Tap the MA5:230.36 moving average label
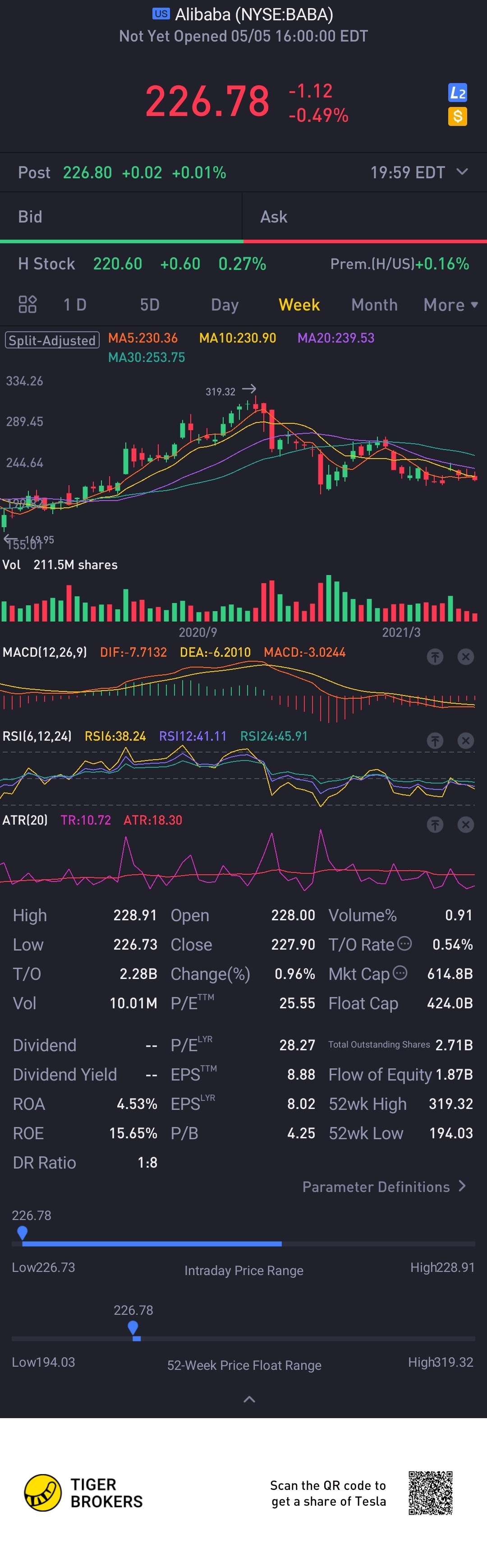487x1568 pixels. (143, 338)
